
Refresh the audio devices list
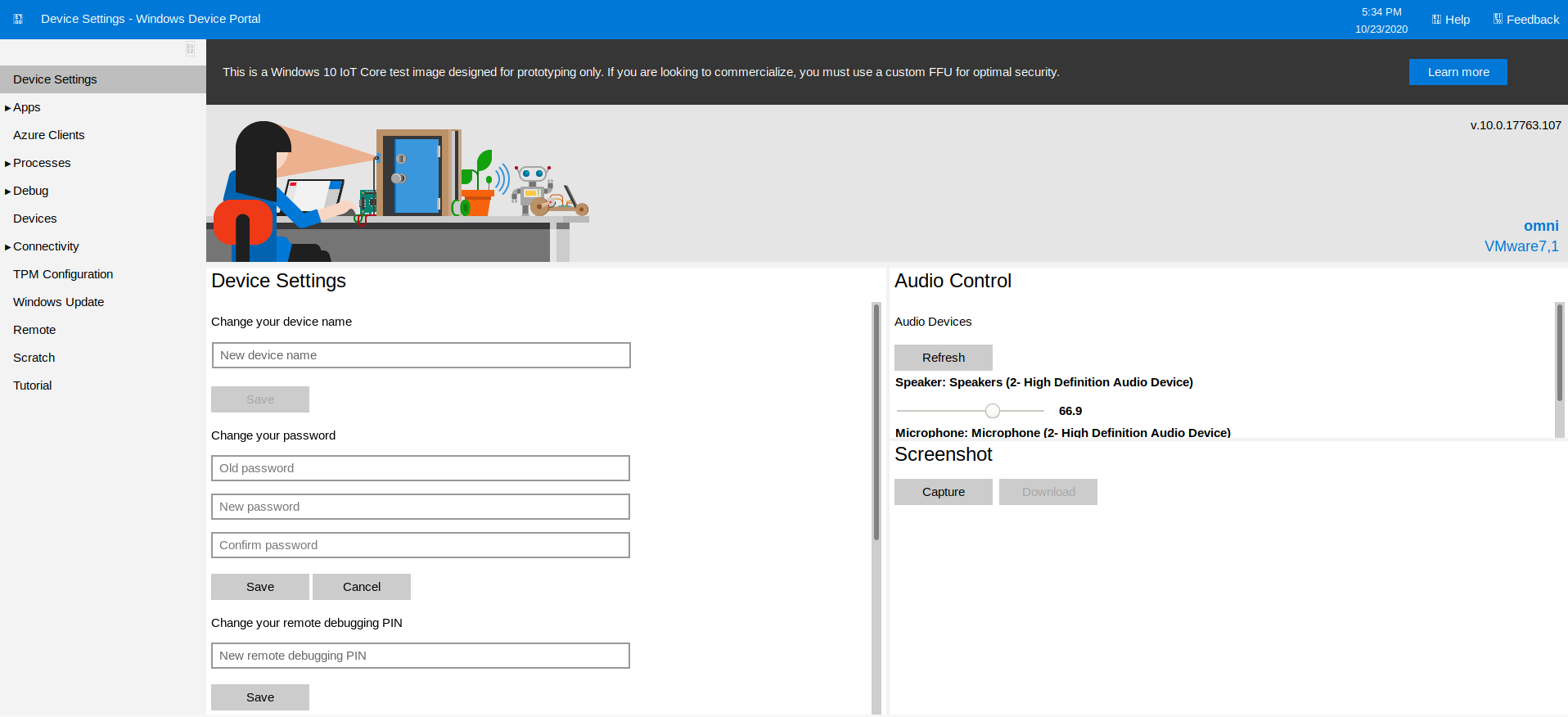(943, 358)
